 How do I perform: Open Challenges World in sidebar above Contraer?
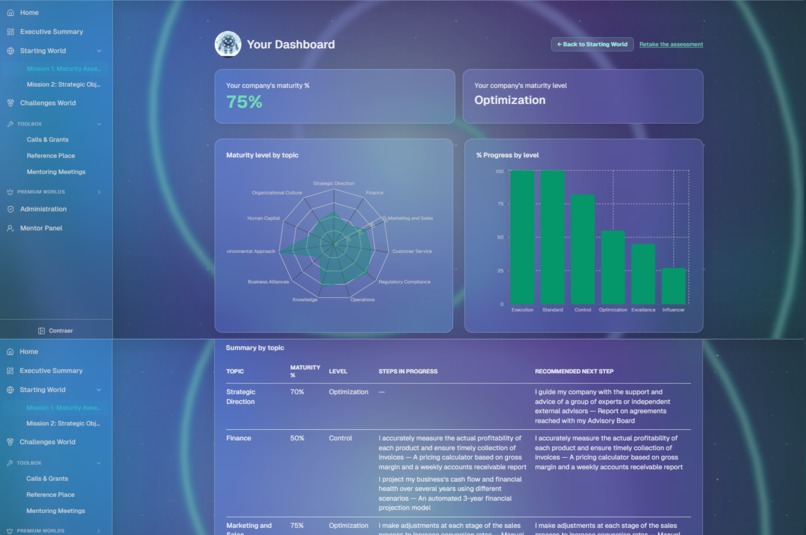click(48, 103)
